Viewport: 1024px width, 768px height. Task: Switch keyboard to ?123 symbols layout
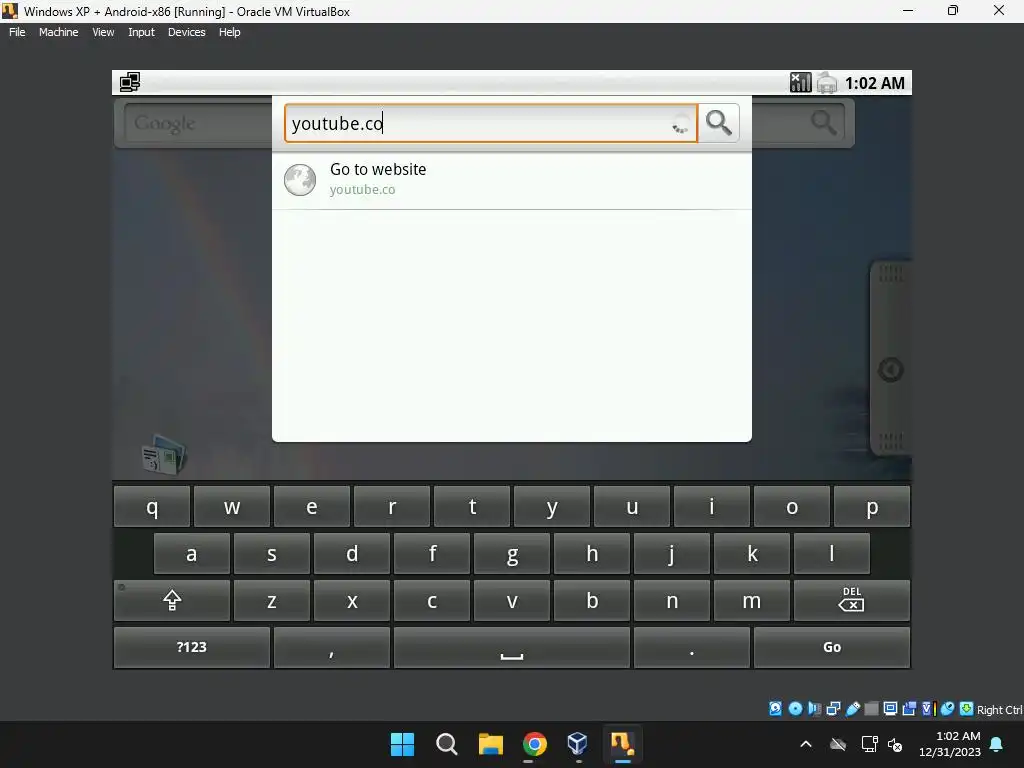coord(191,647)
